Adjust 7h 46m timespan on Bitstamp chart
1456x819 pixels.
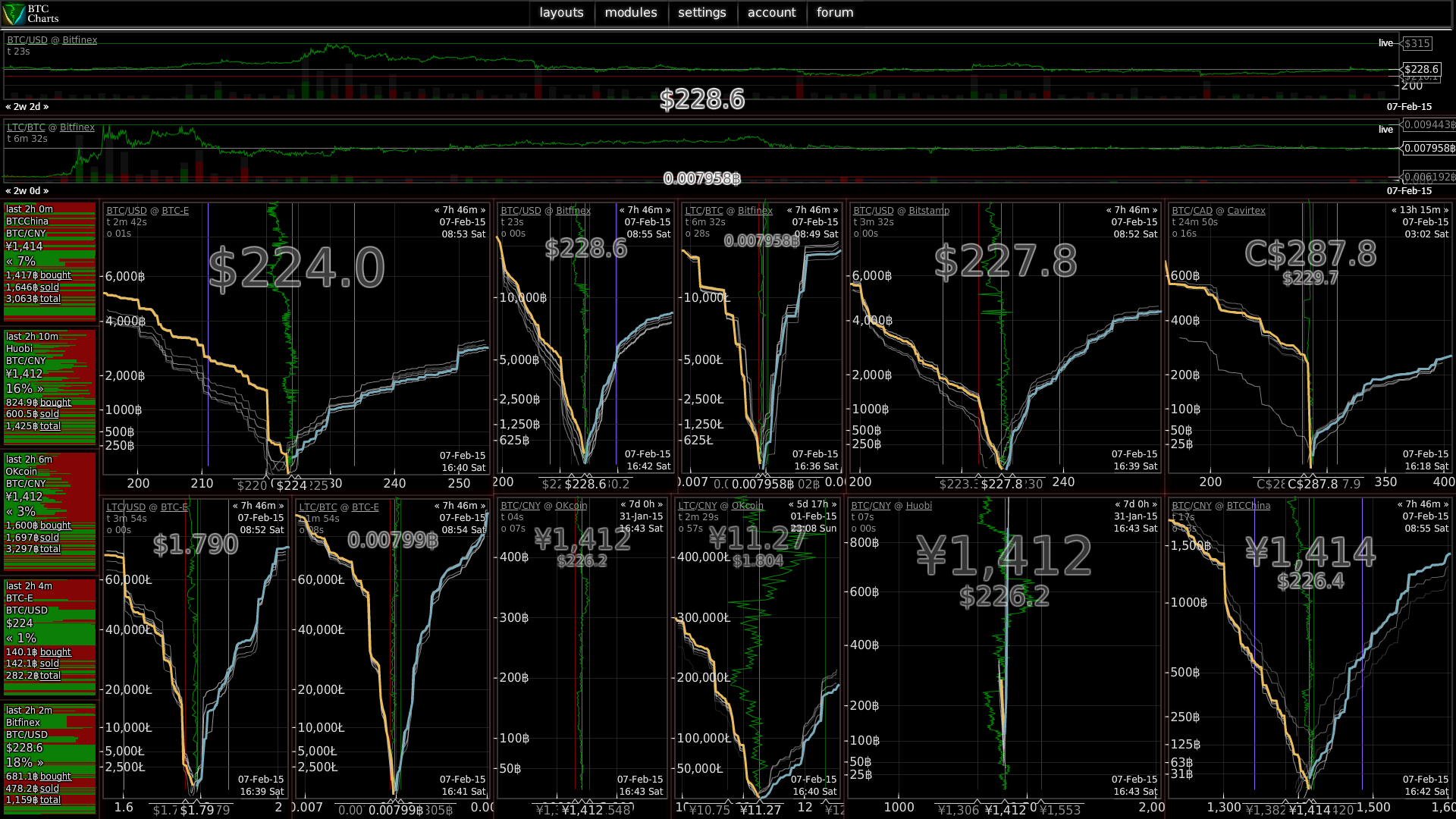(x=1131, y=210)
